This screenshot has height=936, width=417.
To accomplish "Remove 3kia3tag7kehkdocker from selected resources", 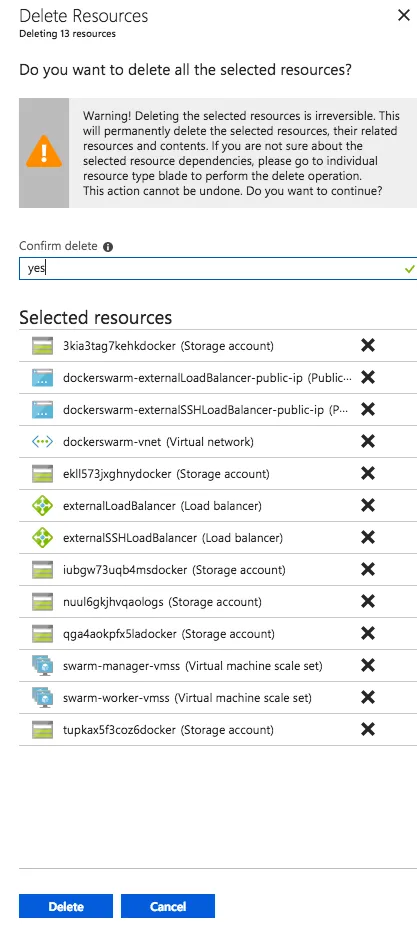I will coord(368,345).
